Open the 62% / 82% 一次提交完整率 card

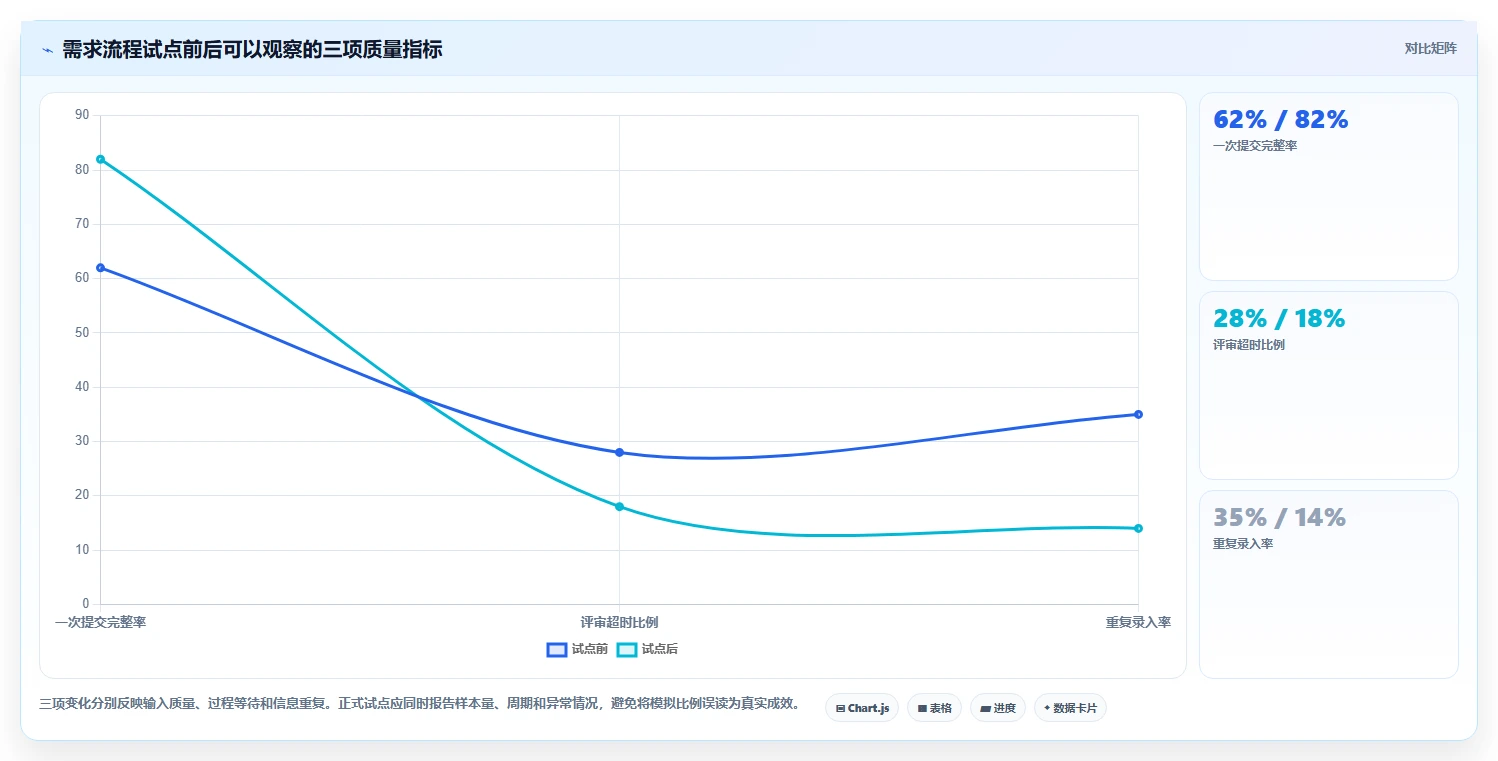[1328, 186]
